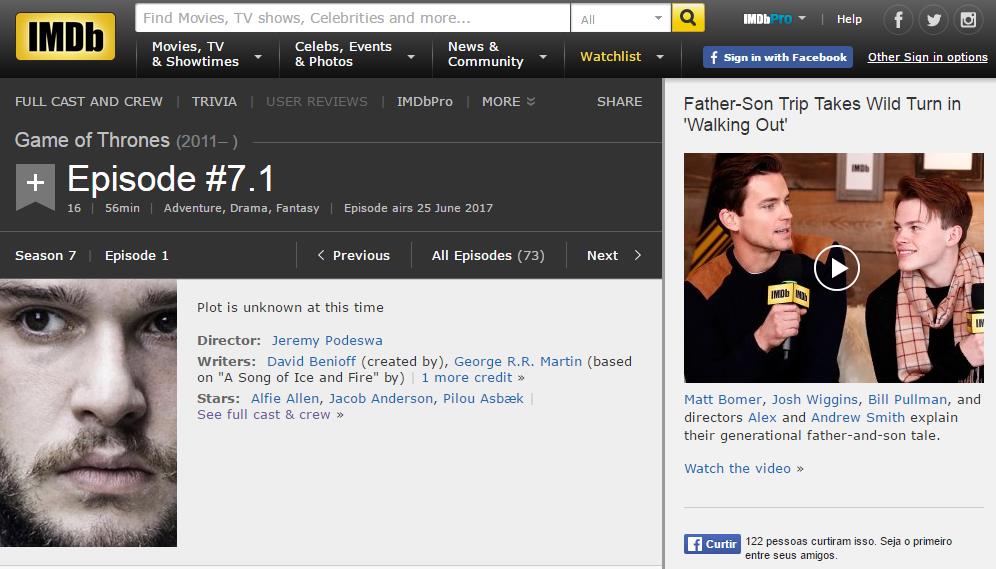Add episode to watchlist with plus ribbon
Image resolution: width=996 pixels, height=569 pixels.
point(36,186)
